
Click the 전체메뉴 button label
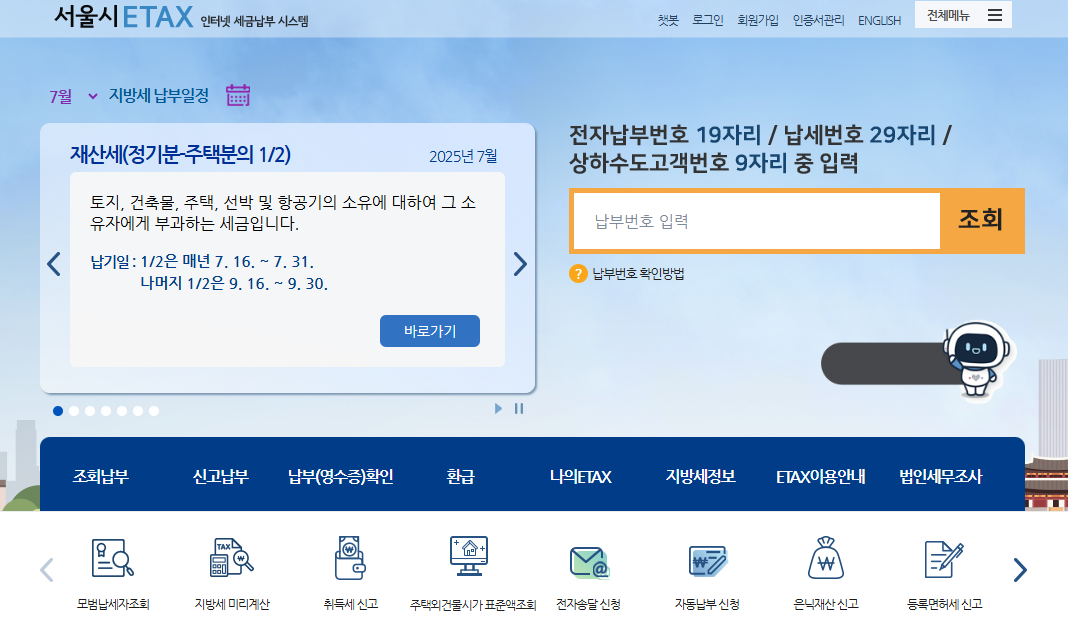click(x=948, y=15)
